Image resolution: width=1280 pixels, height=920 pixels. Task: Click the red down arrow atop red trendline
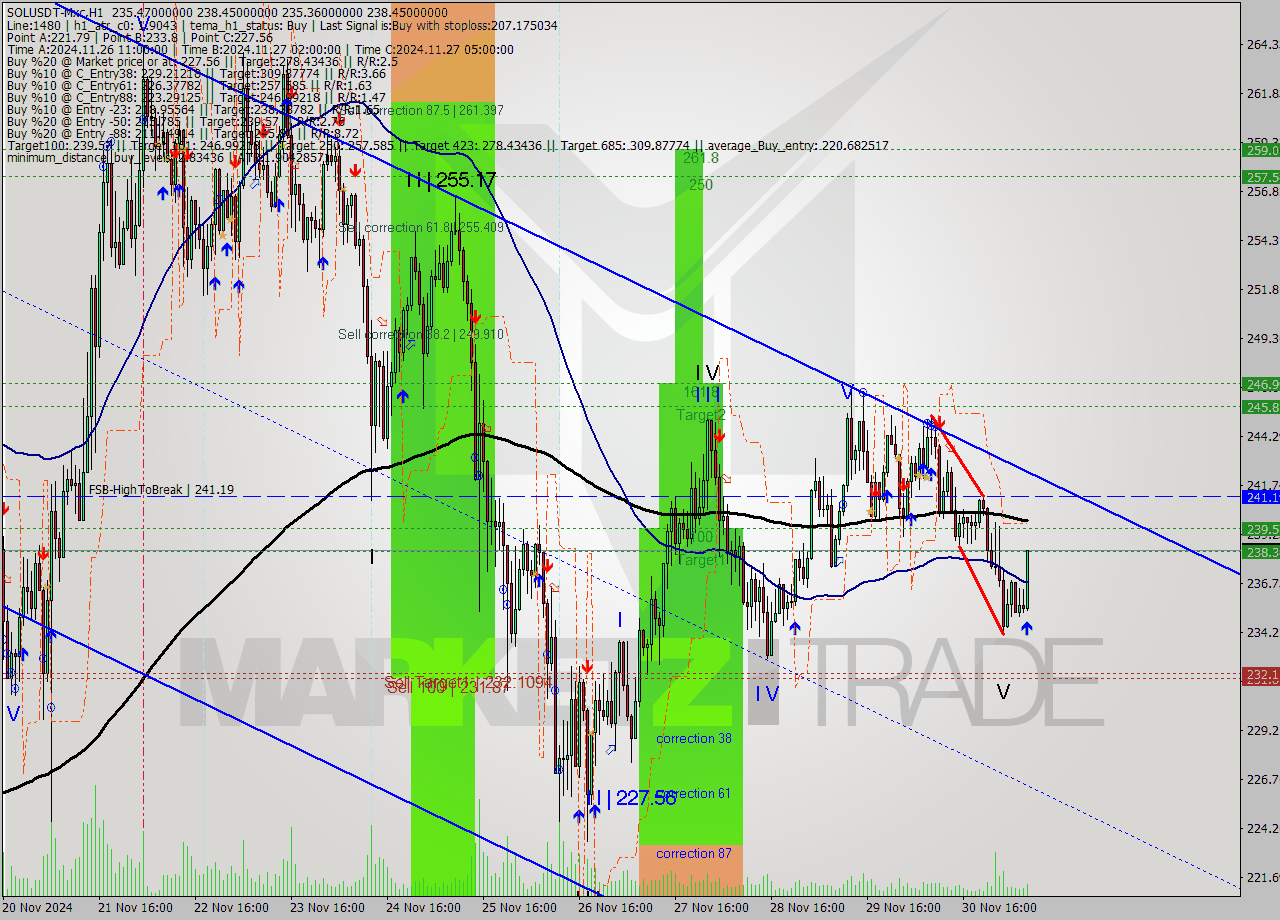(937, 422)
